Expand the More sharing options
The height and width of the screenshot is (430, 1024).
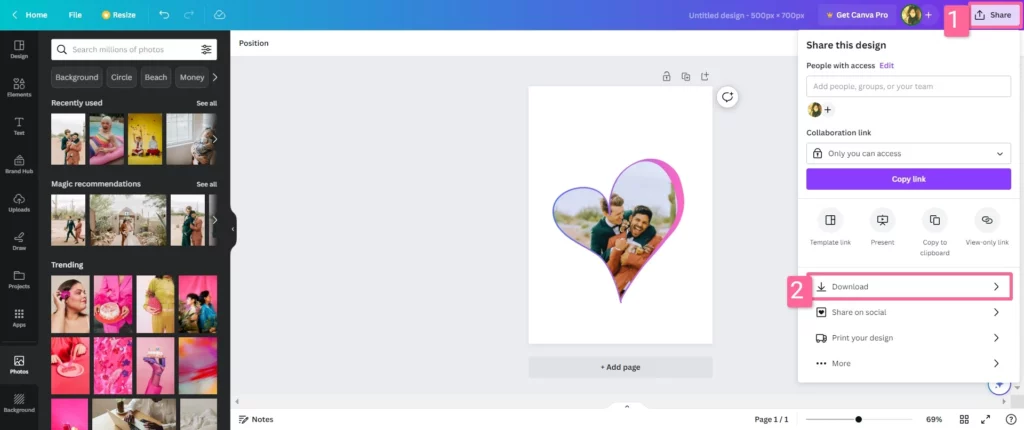[x=908, y=363]
